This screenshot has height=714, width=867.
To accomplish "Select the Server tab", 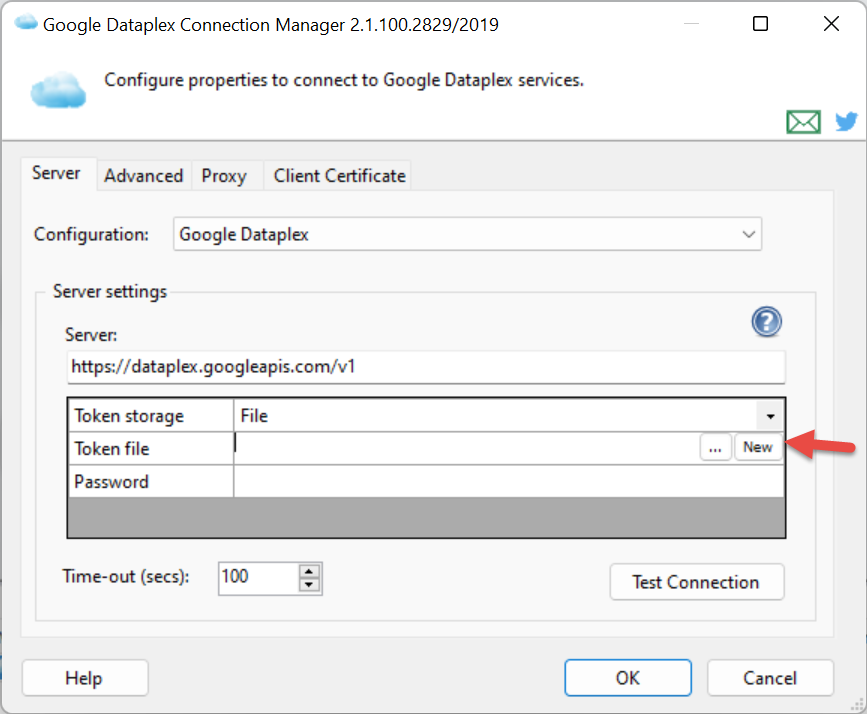I will 56,173.
